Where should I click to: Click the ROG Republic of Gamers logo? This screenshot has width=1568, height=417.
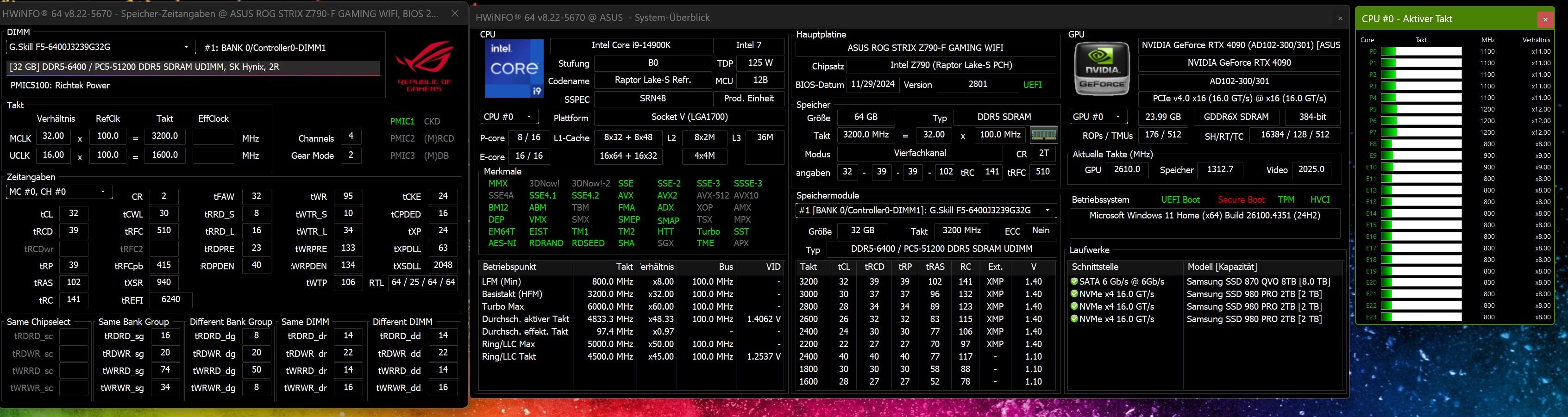point(424,65)
